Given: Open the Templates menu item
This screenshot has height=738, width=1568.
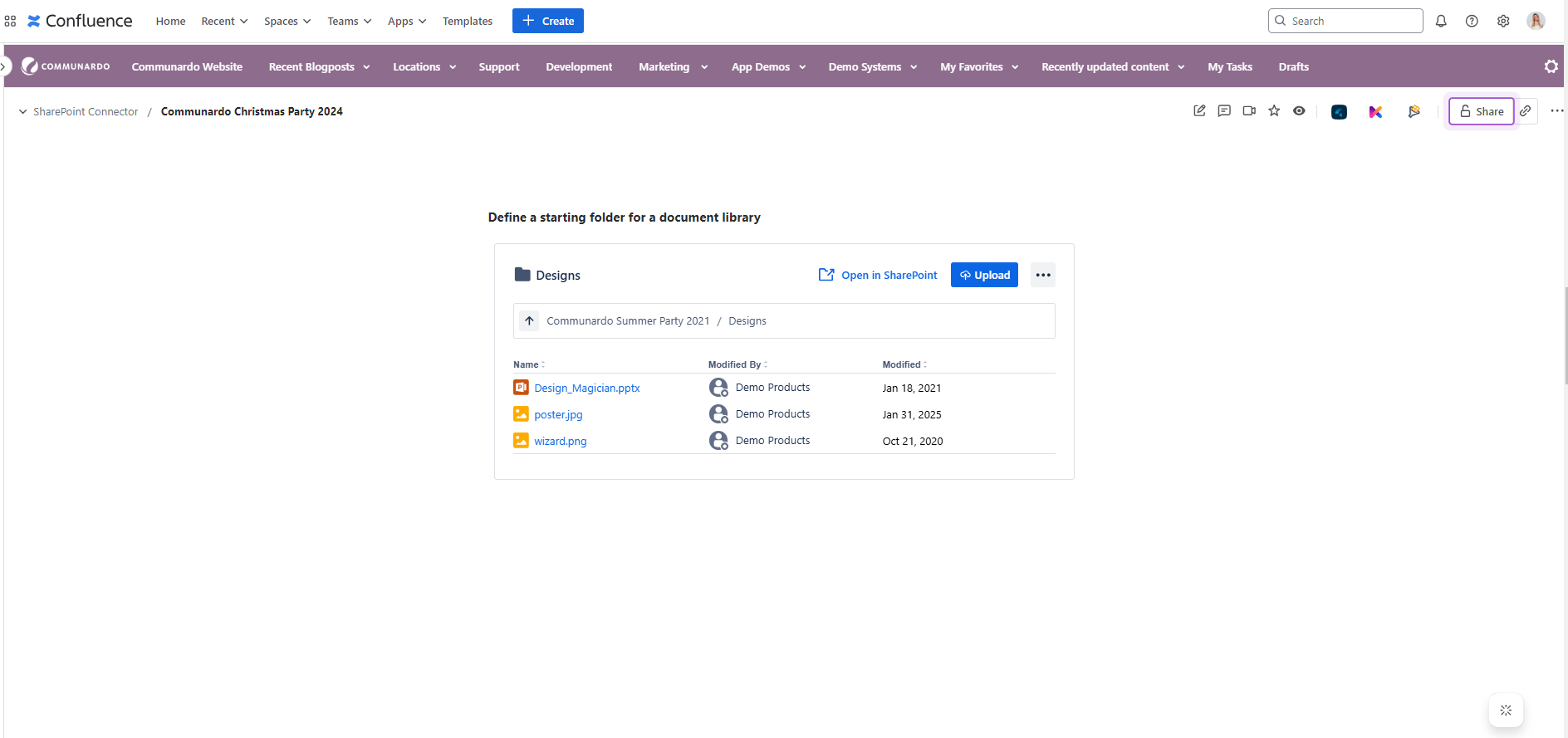Looking at the screenshot, I should pos(467,22).
